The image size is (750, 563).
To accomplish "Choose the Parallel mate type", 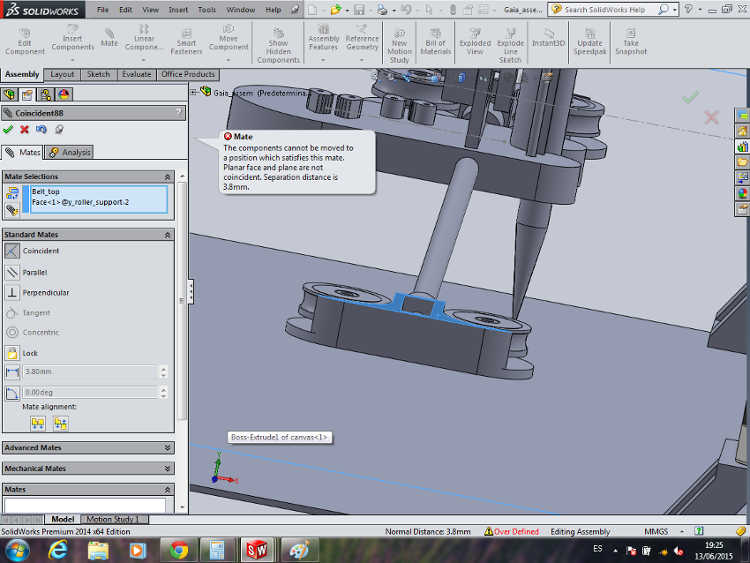I will pyautogui.click(x=13, y=272).
